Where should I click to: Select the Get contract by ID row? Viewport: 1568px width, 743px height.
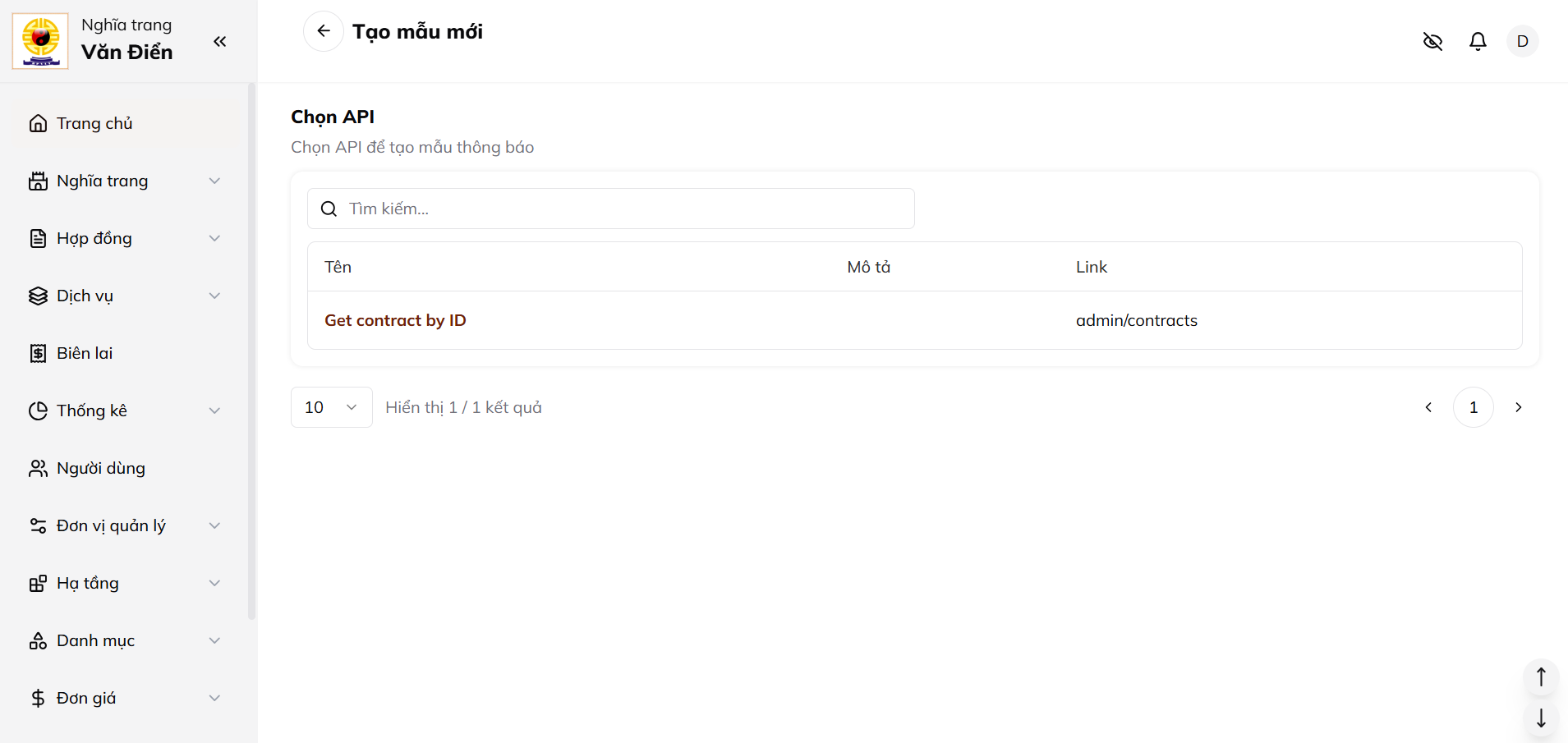[x=395, y=320]
